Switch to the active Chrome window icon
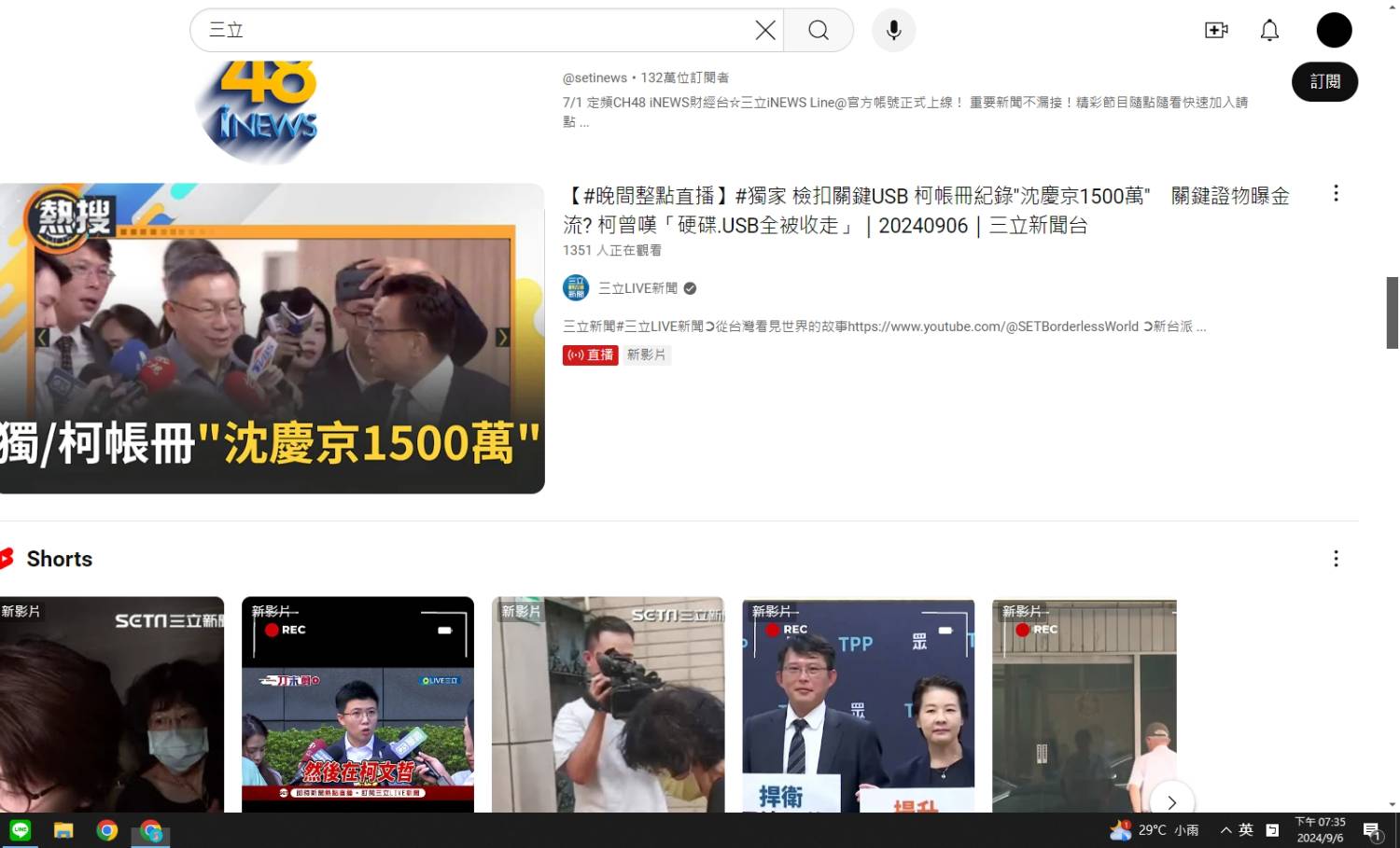Screen dimensions: 1400x848 tap(151, 830)
